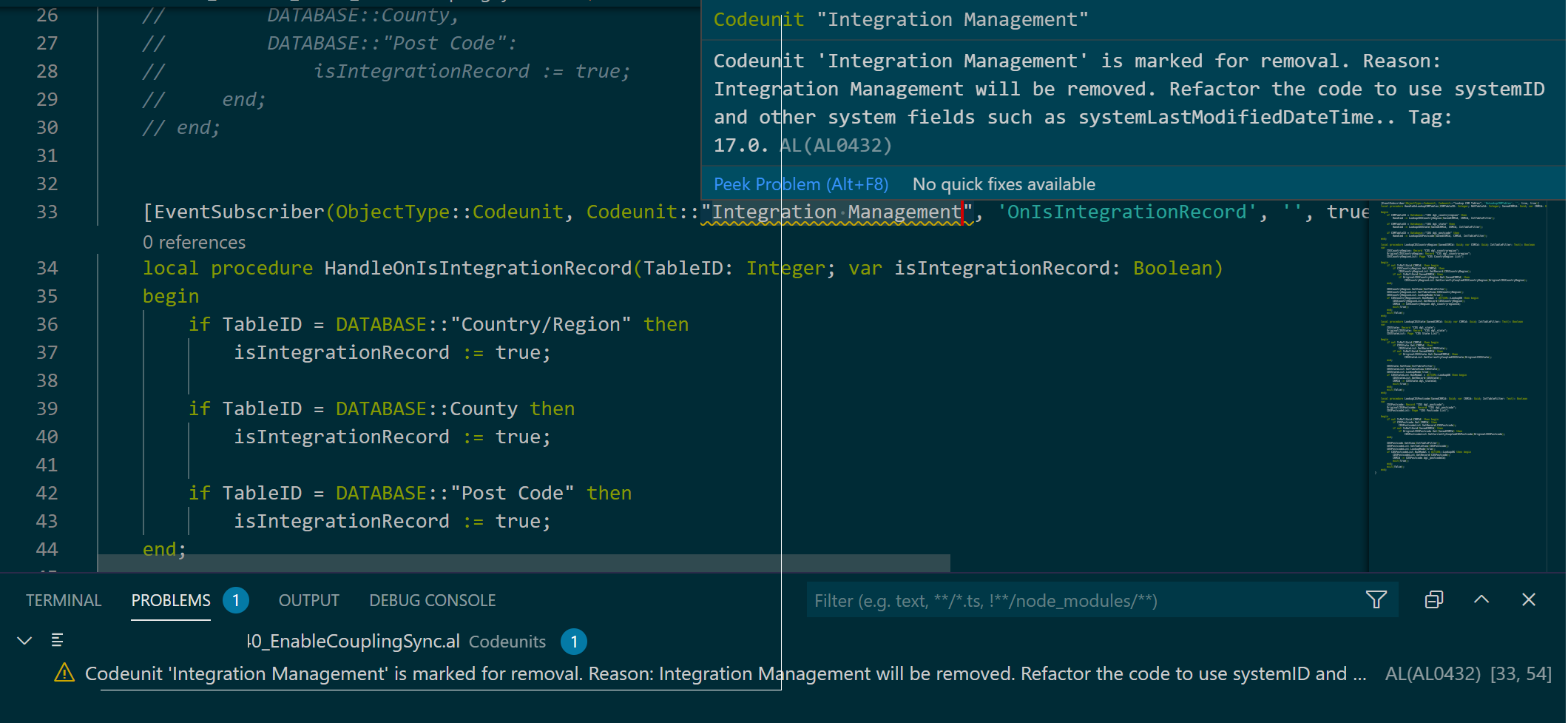Click the AL(AL0432) diagnostic code link
The width and height of the screenshot is (1568, 723).
tap(836, 145)
